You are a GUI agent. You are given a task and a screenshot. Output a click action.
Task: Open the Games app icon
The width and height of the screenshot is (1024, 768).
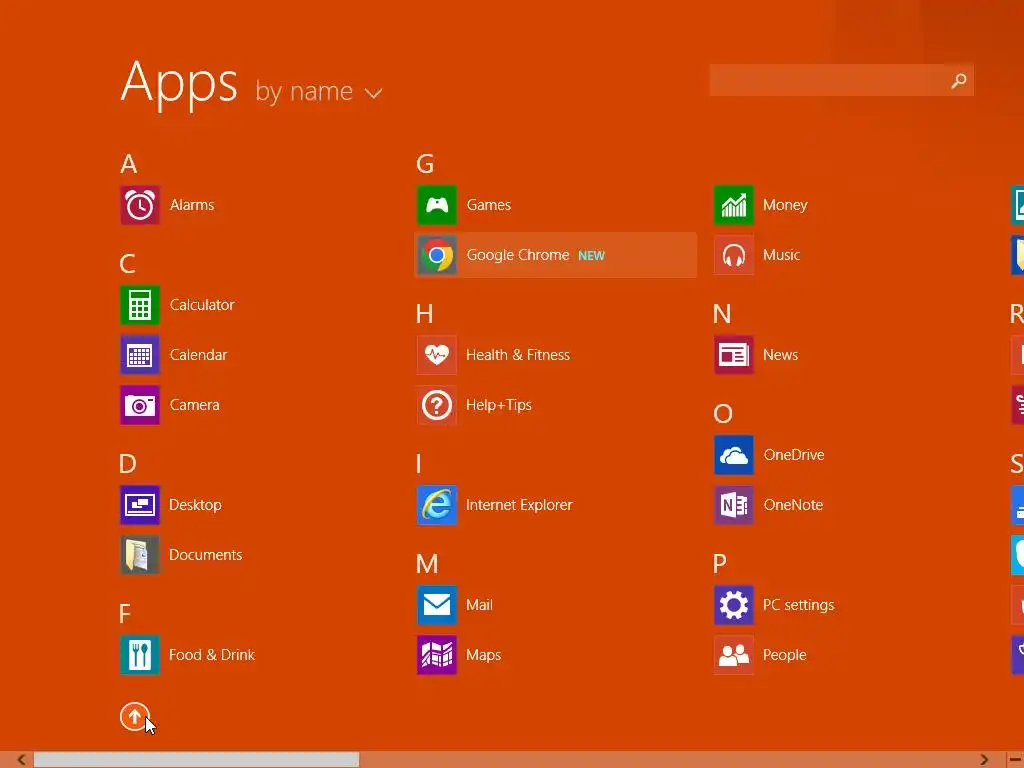pos(437,205)
